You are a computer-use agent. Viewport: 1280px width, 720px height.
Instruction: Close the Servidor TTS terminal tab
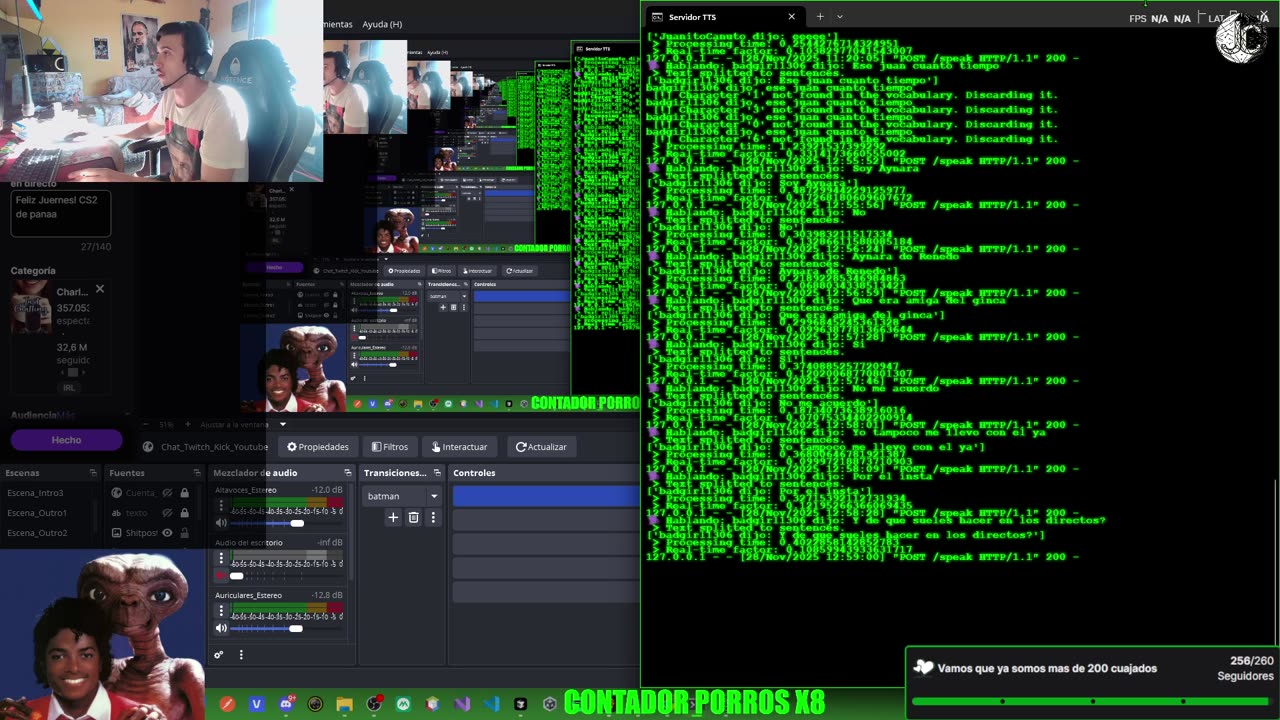tap(791, 17)
